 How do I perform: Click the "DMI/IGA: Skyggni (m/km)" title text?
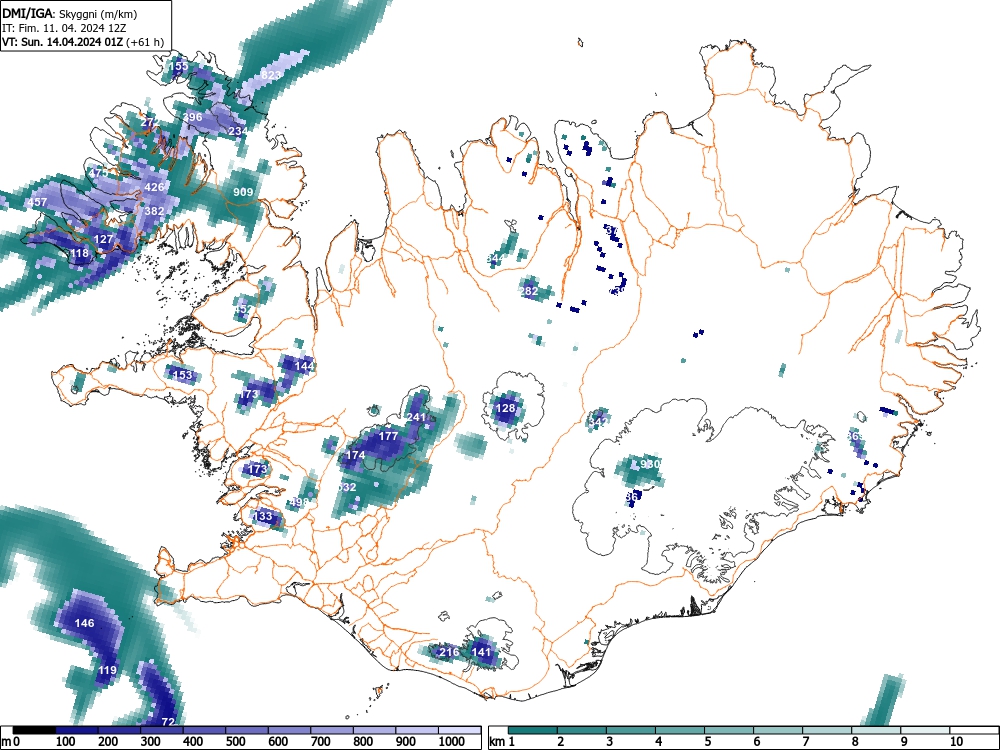70,13
